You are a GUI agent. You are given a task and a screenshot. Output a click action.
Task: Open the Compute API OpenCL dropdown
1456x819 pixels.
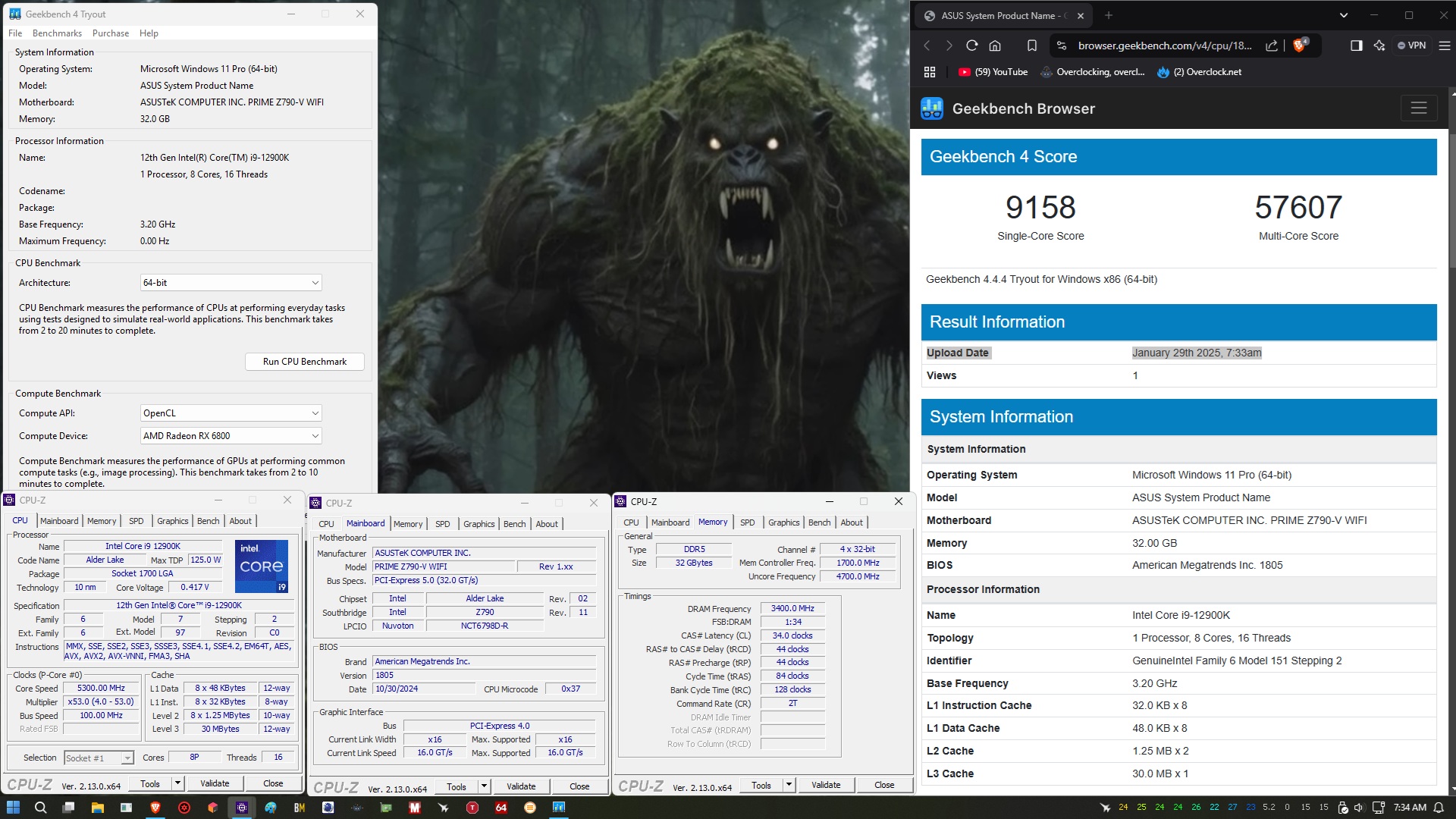tap(231, 413)
